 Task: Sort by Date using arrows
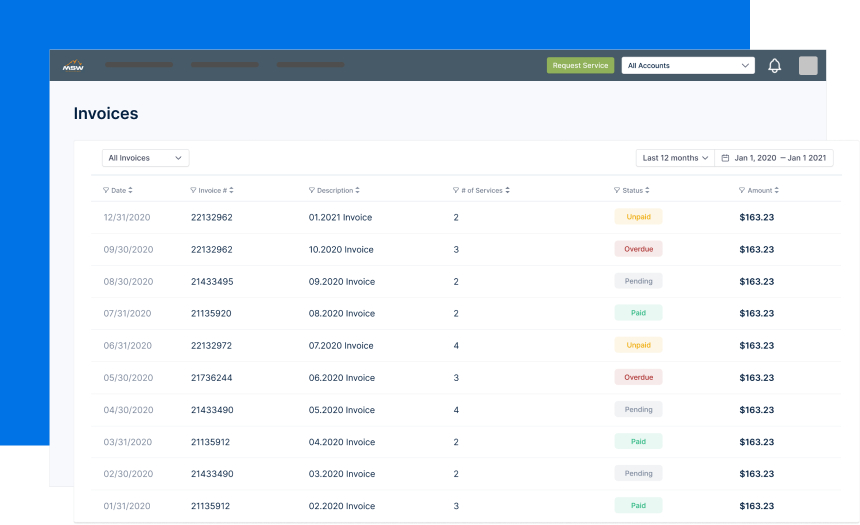click(x=131, y=190)
